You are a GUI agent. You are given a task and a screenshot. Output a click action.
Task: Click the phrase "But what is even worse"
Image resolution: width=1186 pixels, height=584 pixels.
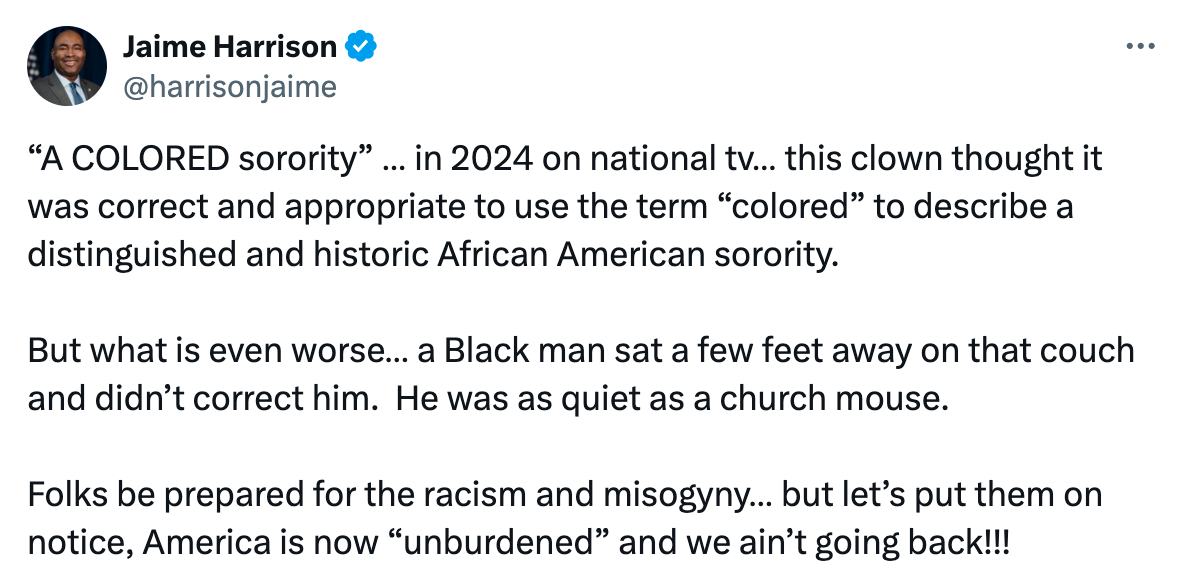[195, 350]
